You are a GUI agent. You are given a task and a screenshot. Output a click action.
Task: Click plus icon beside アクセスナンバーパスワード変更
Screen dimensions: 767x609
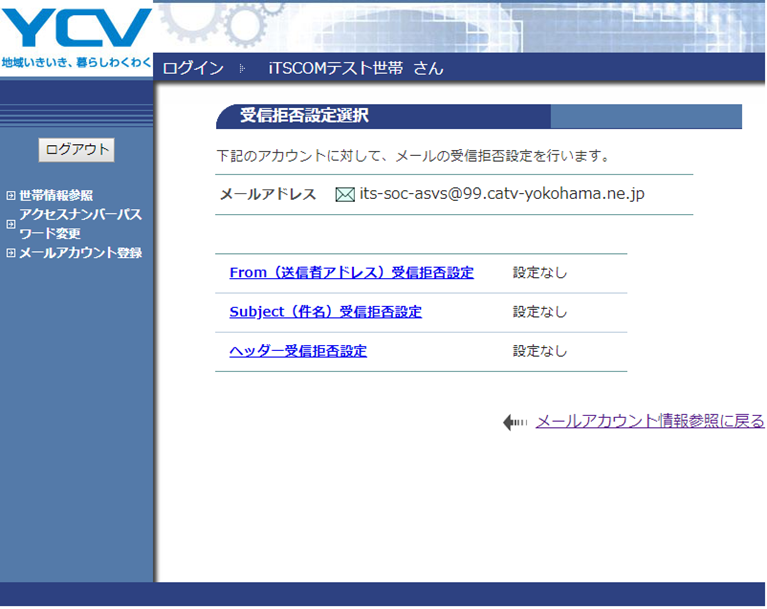(x=11, y=225)
